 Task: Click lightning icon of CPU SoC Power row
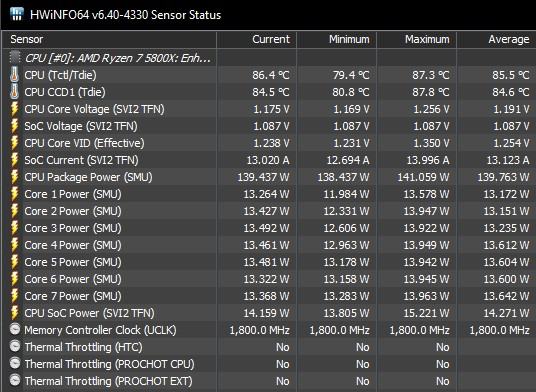pos(14,313)
